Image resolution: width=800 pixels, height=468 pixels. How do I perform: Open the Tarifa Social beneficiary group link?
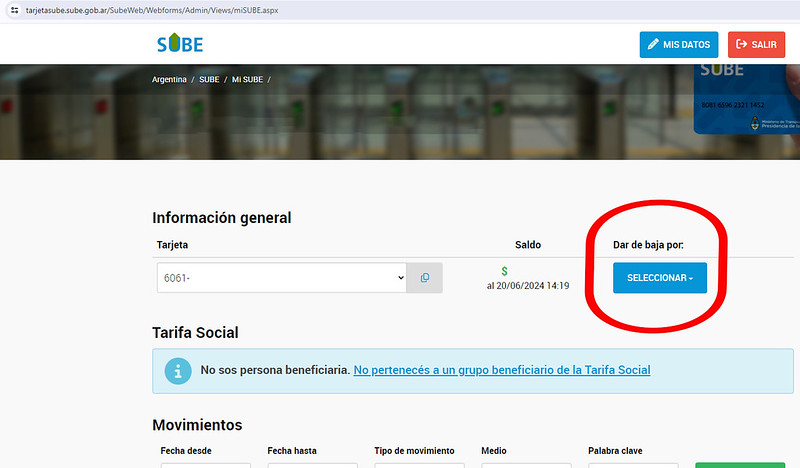[x=501, y=370]
